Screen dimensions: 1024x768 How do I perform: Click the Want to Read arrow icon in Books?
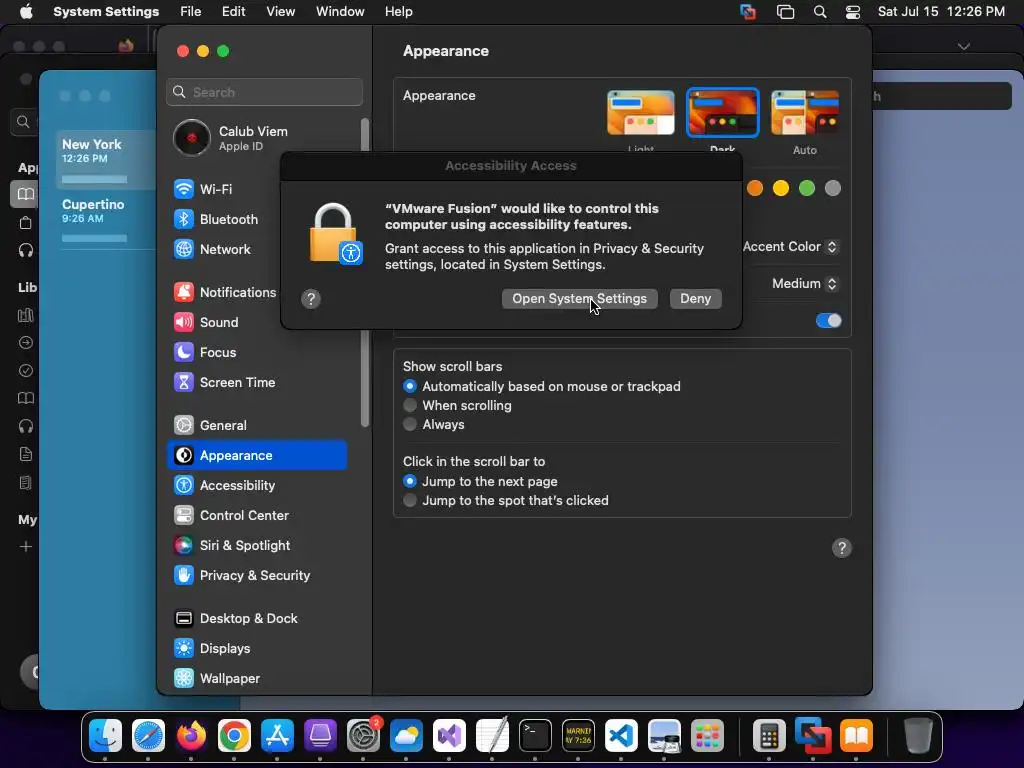click(x=25, y=343)
